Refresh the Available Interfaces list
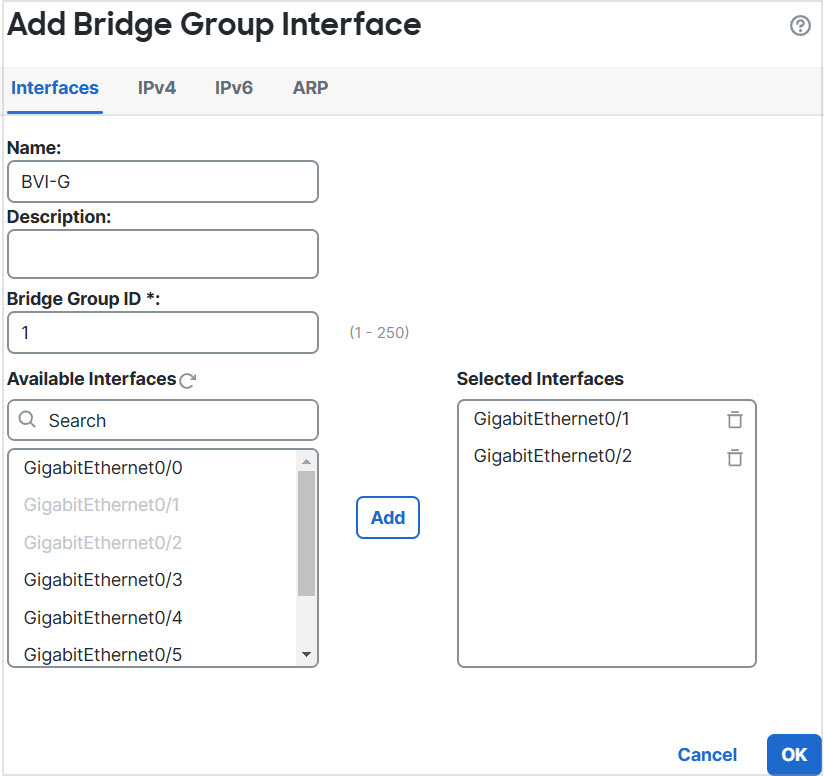The height and width of the screenshot is (776, 824). pos(186,380)
